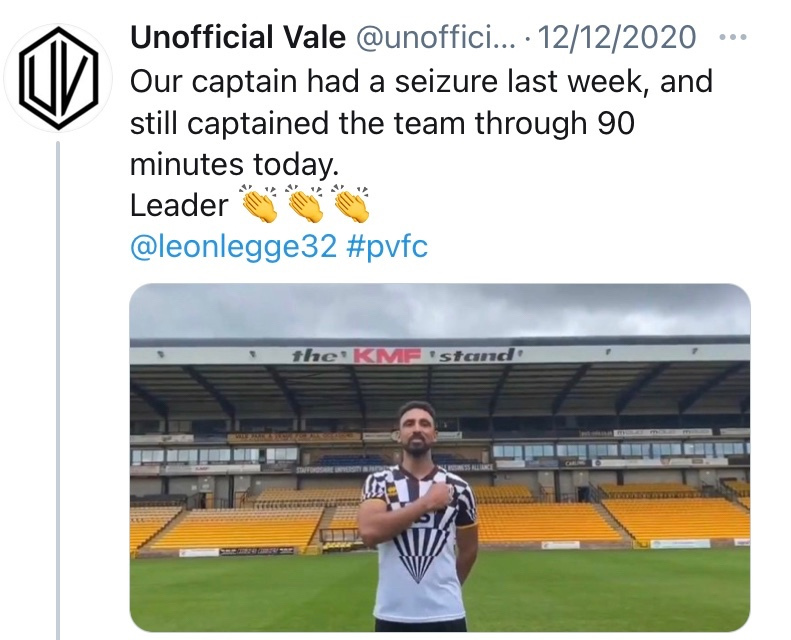This screenshot has height=640, width=791.
Task: Open the three-dot more options menu
Action: coord(733,38)
